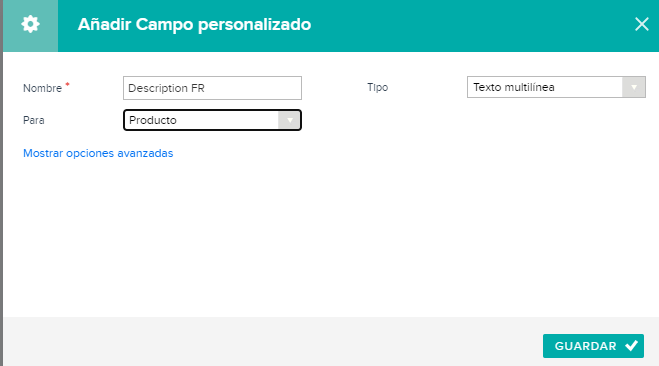
Task: Focus the Nombre field containing Description FR
Action: click(x=212, y=88)
